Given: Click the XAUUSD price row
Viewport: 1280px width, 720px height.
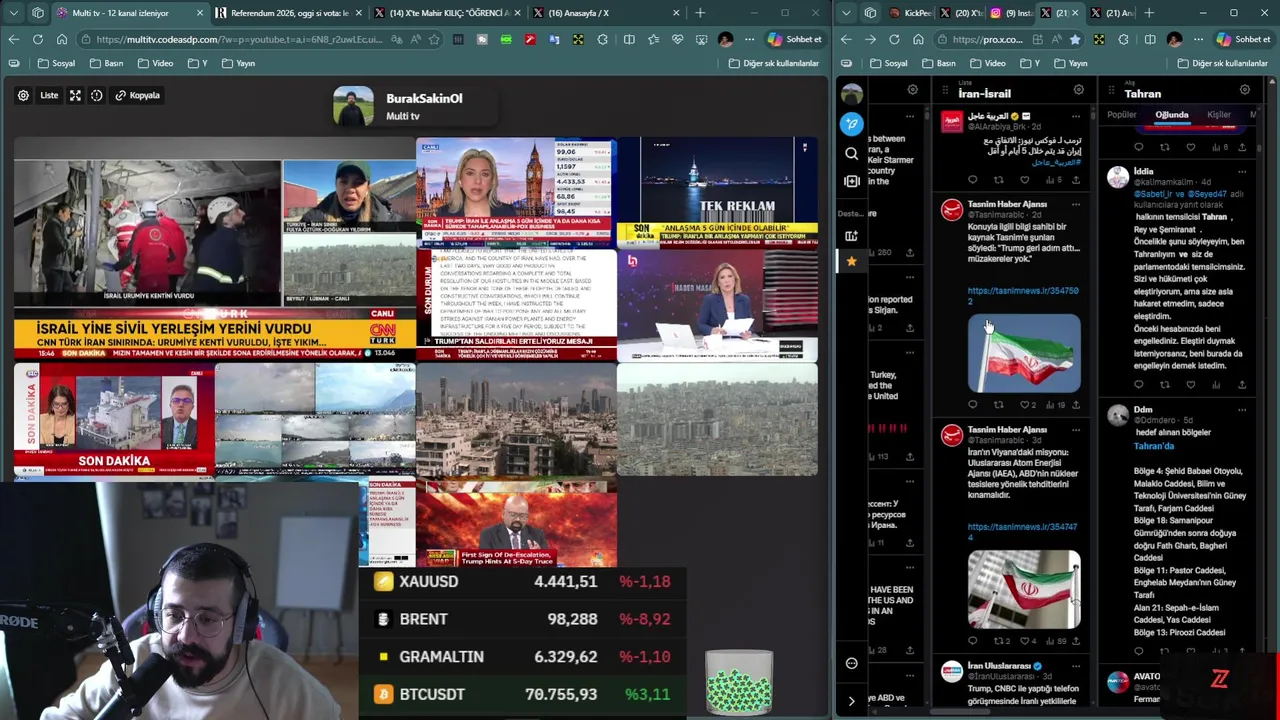Looking at the screenshot, I should coord(522,581).
